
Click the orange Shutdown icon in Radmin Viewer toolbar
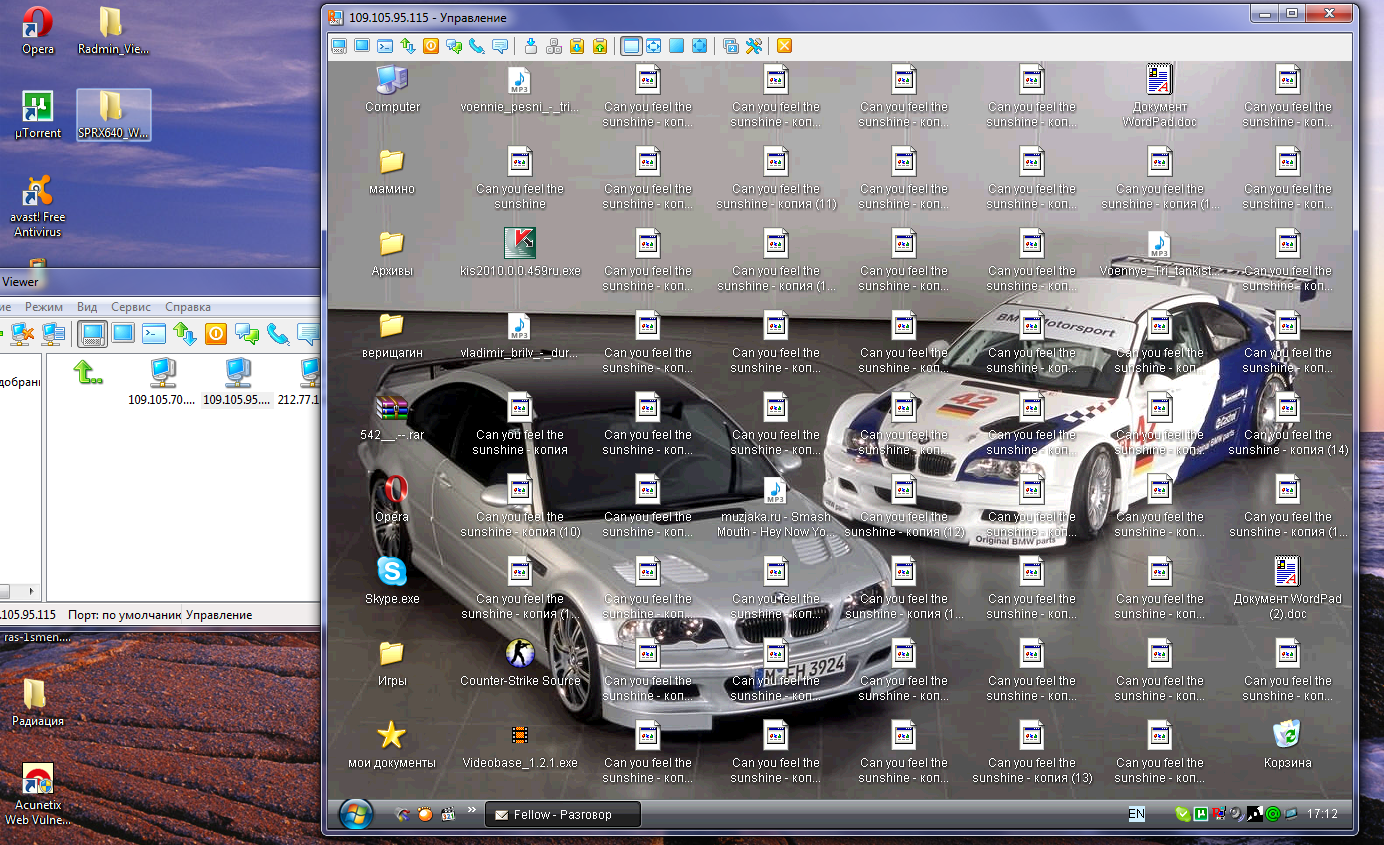(x=216, y=334)
